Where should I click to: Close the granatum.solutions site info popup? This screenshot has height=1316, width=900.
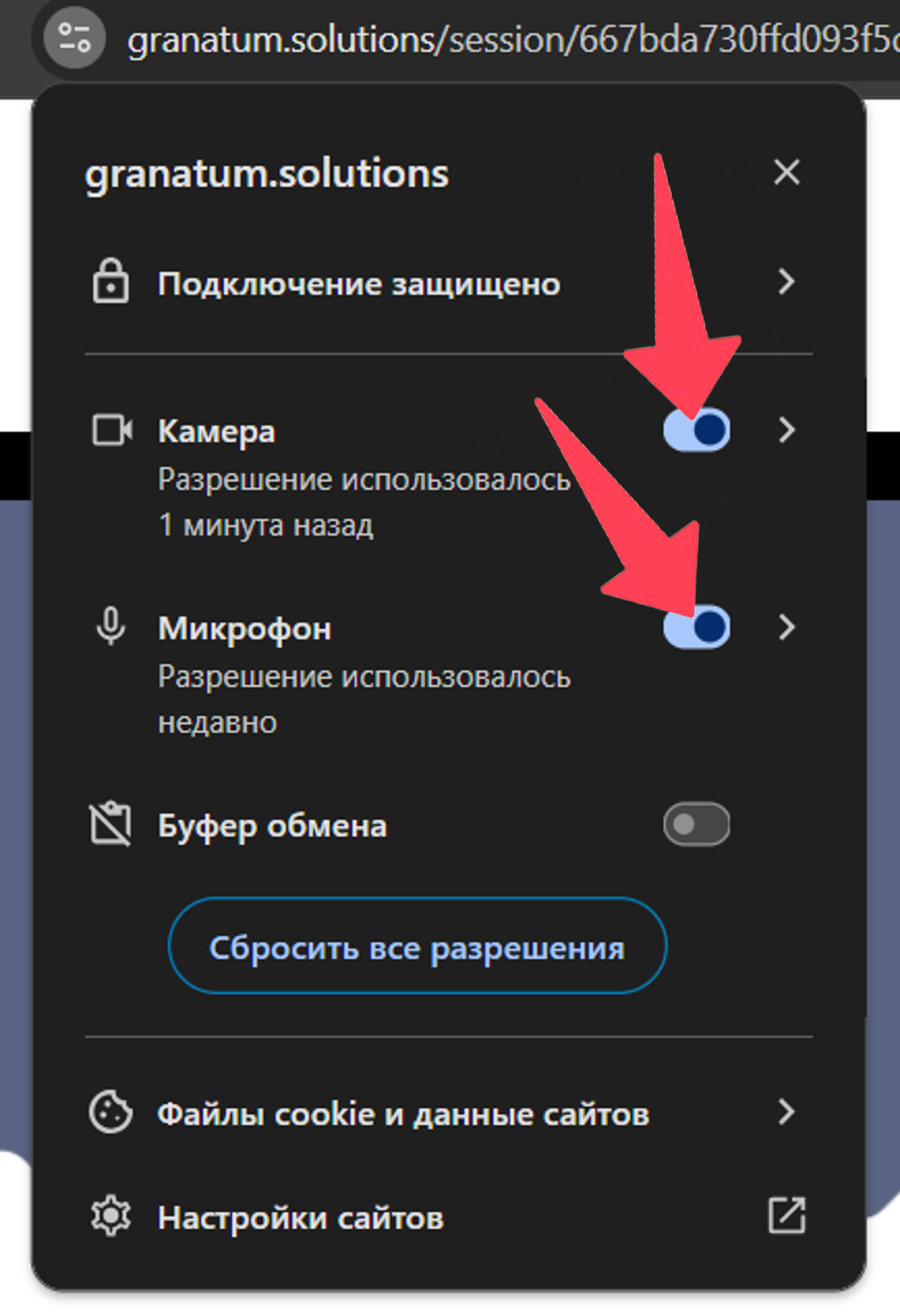pyautogui.click(x=787, y=173)
